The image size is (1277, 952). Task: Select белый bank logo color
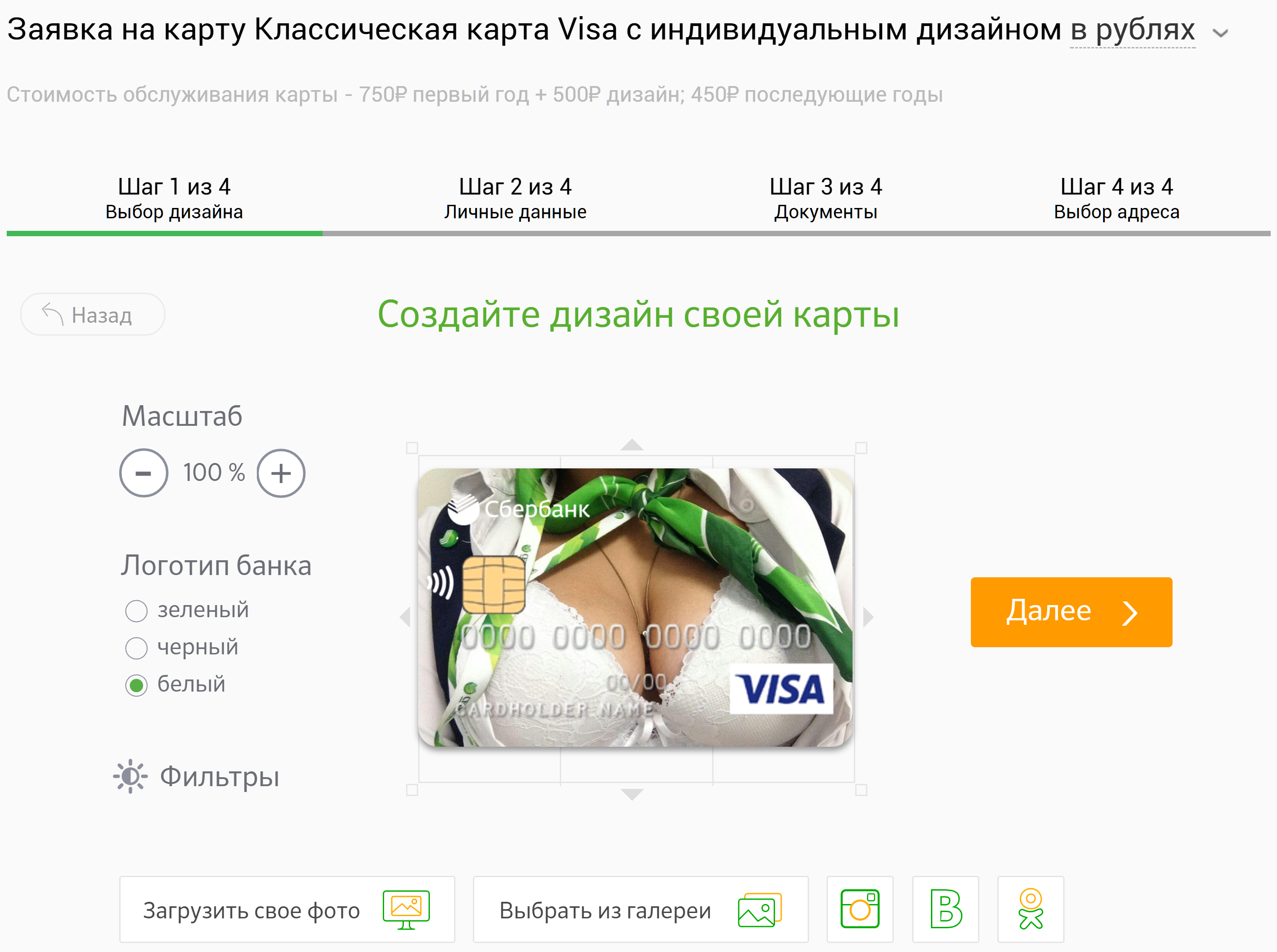(x=137, y=685)
